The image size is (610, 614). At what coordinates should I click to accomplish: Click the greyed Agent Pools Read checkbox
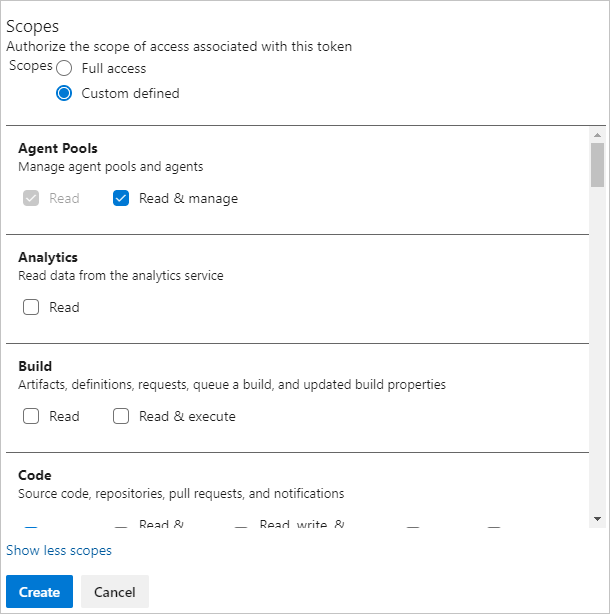point(31,198)
